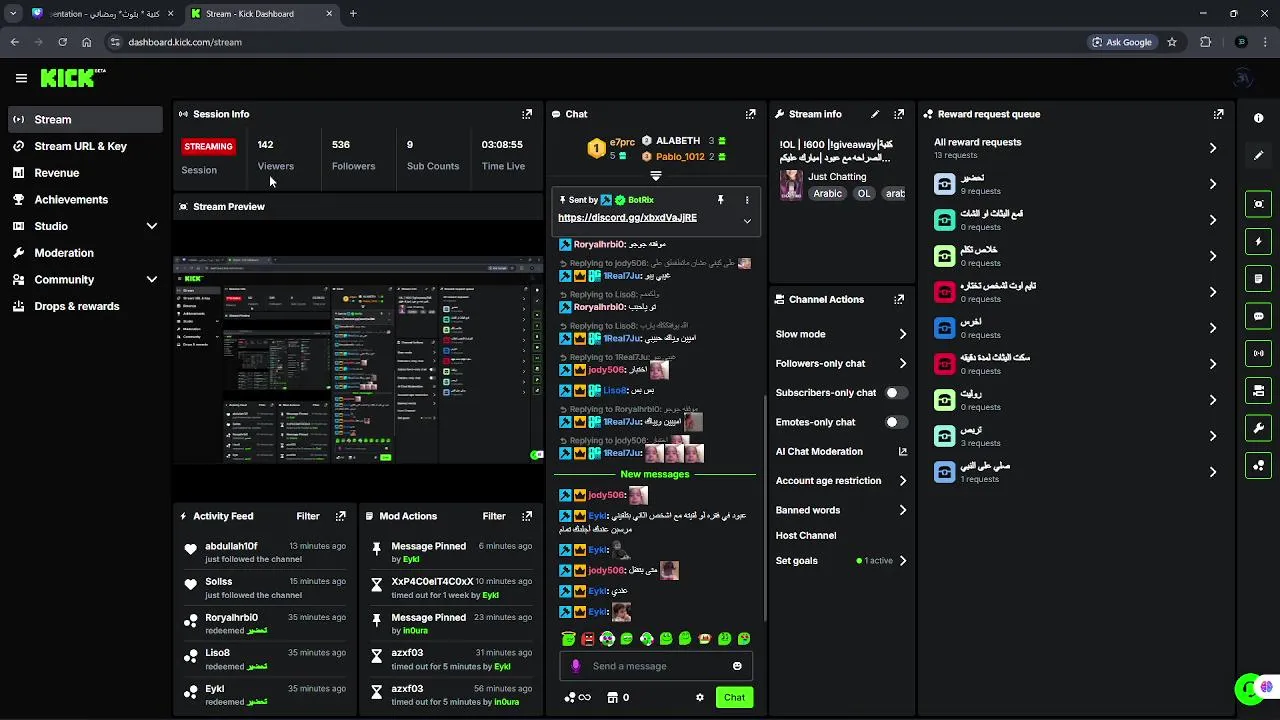Open Achievements in sidebar

[84, 200]
